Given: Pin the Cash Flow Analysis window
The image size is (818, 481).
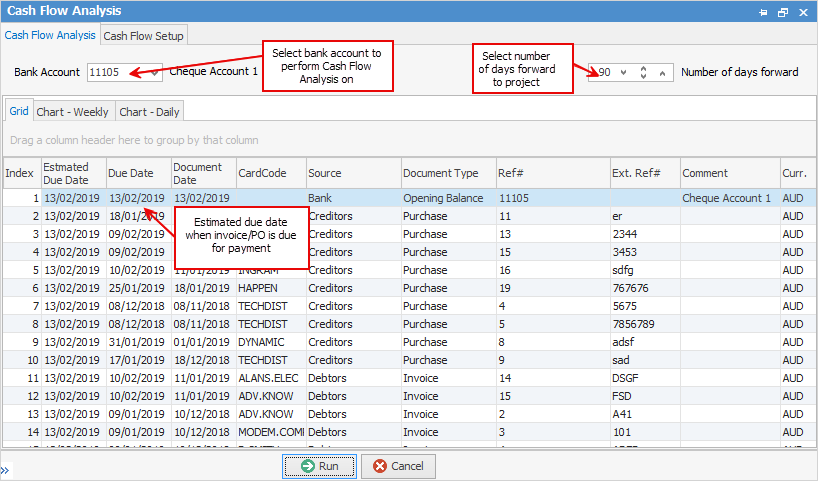Looking at the screenshot, I should (763, 11).
